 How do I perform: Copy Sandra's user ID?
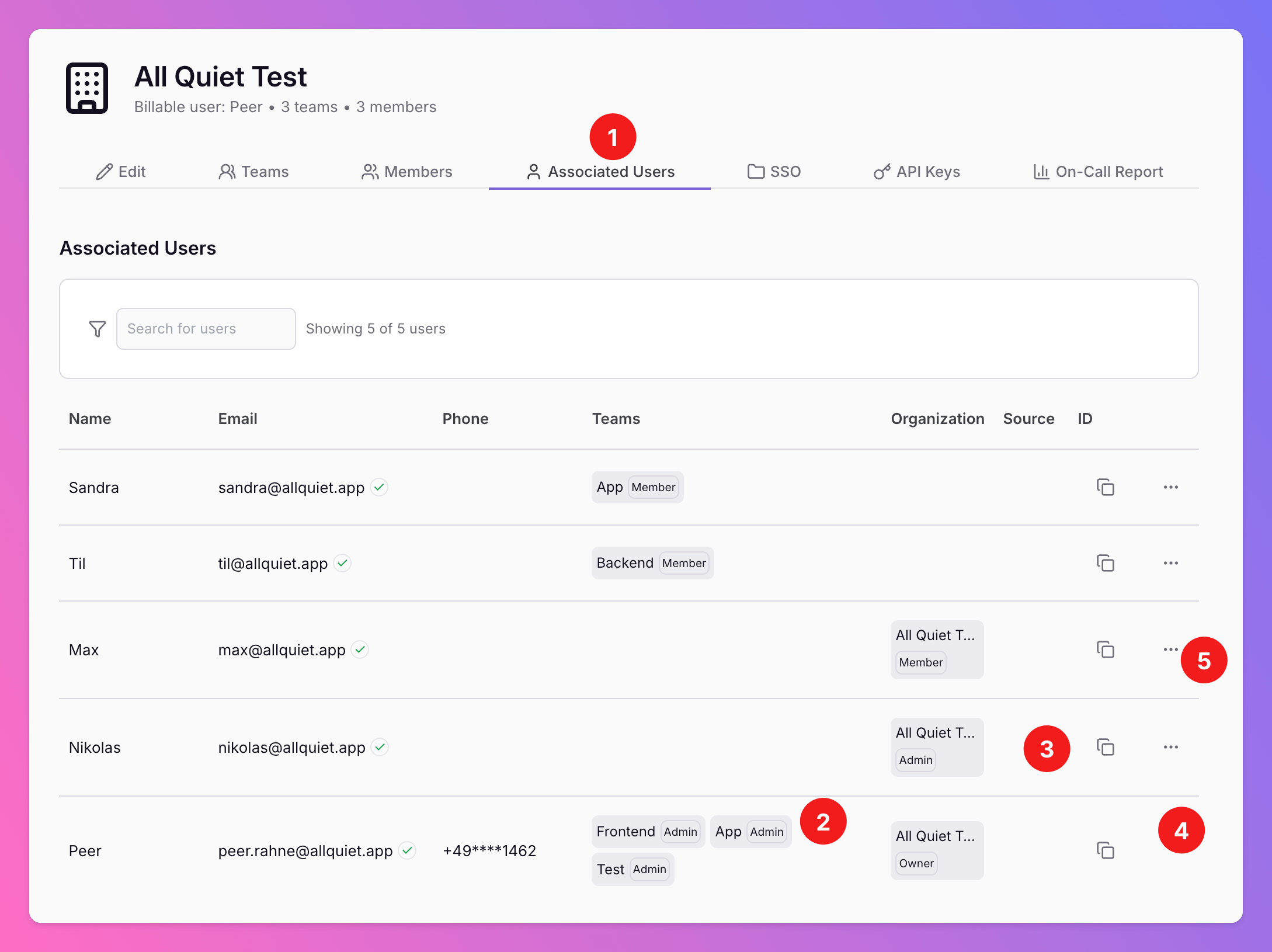coord(1105,487)
